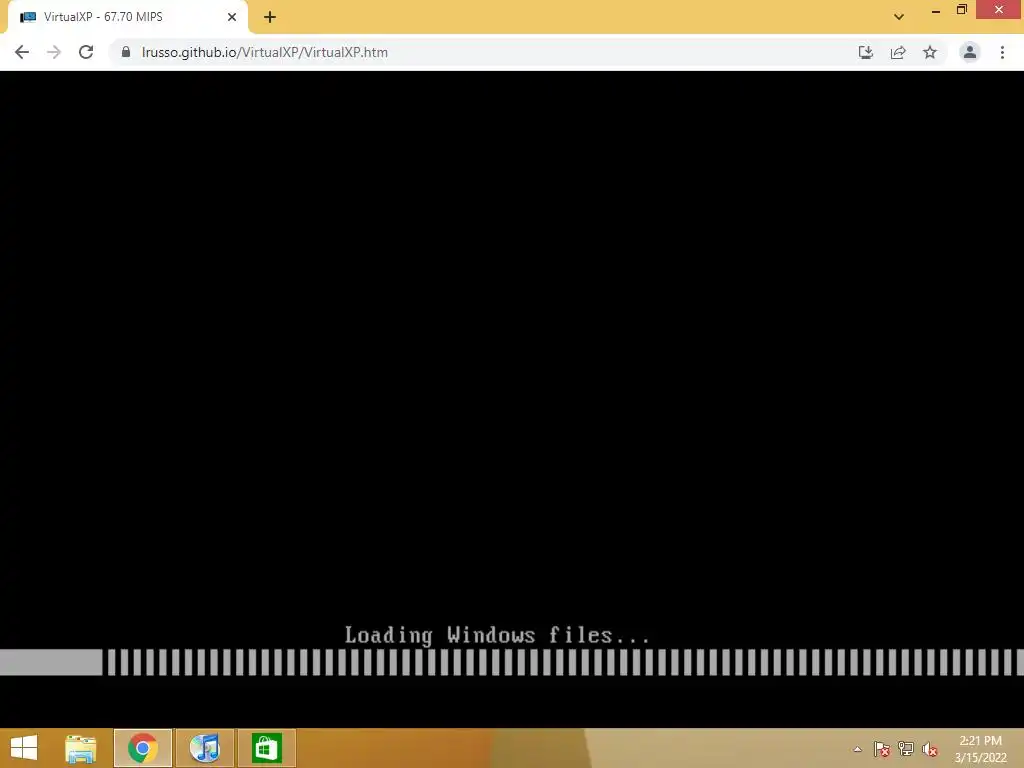Click the address bar URL
1024x768 pixels.
[x=264, y=52]
